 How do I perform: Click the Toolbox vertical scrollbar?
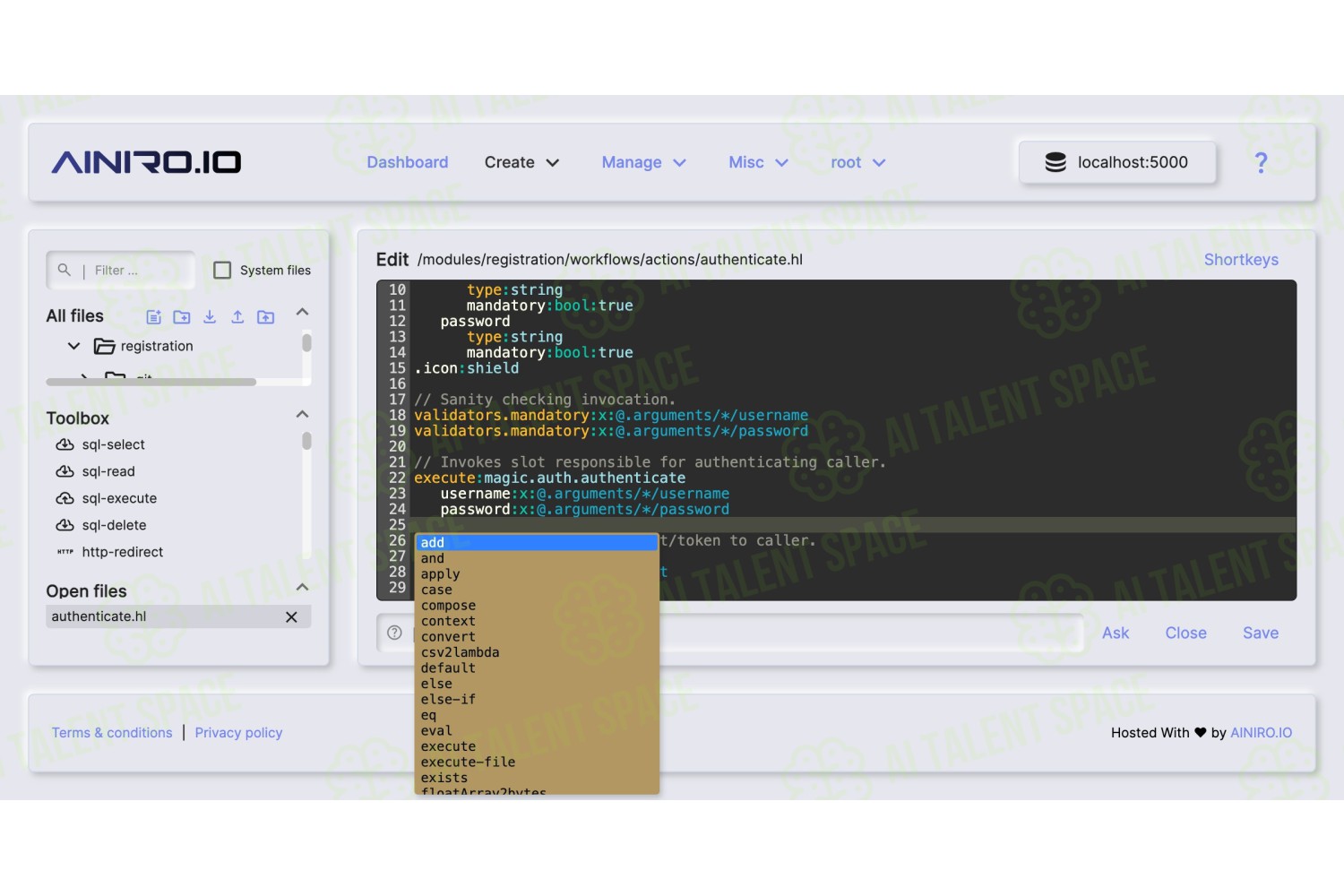[x=306, y=441]
